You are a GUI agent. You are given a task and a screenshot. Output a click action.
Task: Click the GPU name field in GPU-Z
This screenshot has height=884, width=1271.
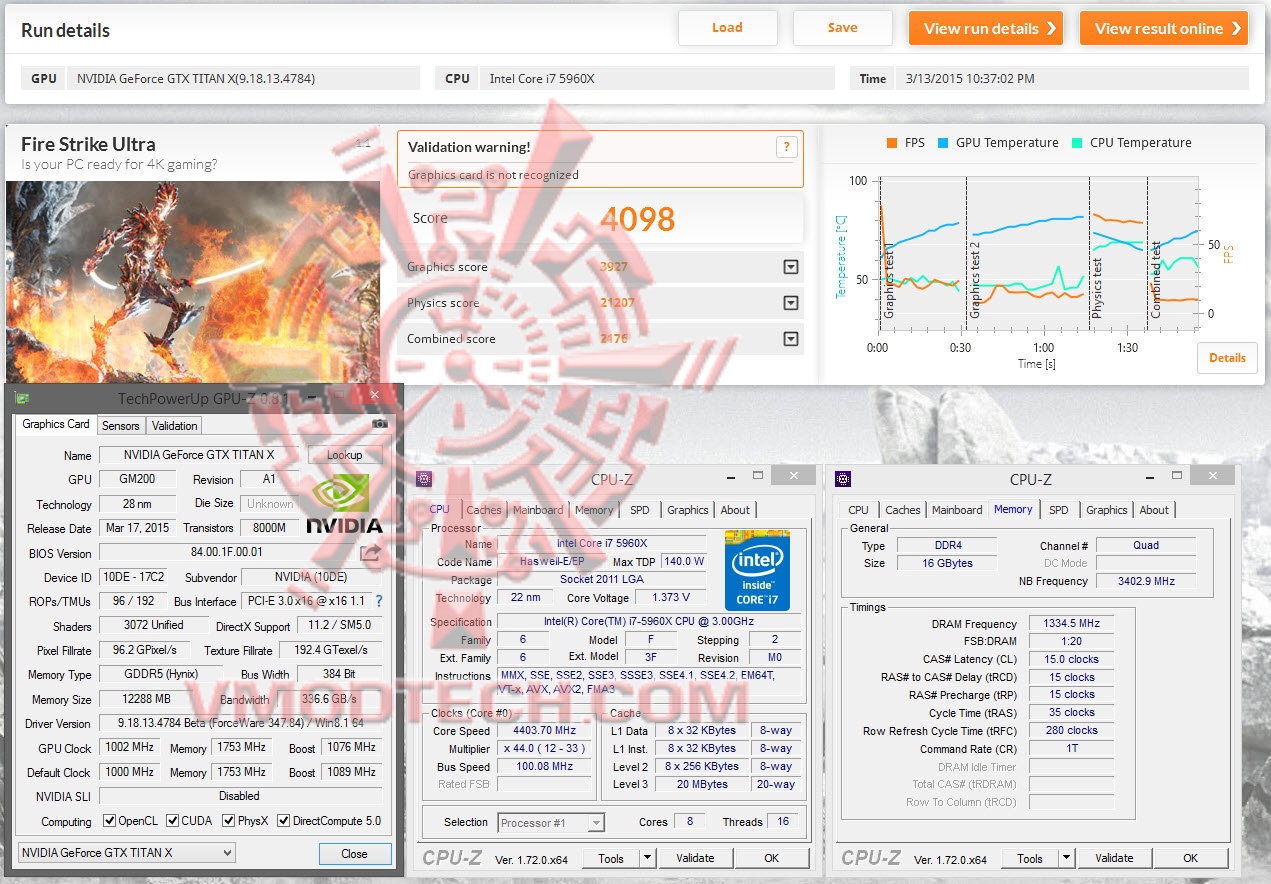point(199,455)
